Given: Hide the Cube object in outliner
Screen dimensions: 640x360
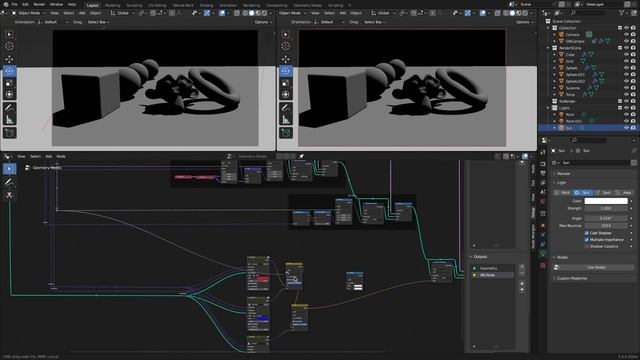Looking at the screenshot, I should pos(626,55).
